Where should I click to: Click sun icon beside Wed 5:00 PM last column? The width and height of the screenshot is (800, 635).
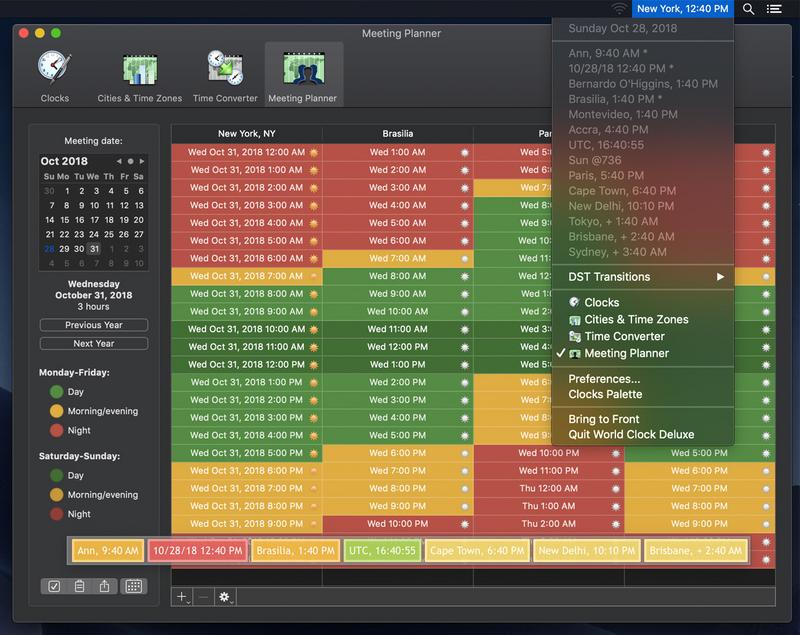click(x=766, y=453)
